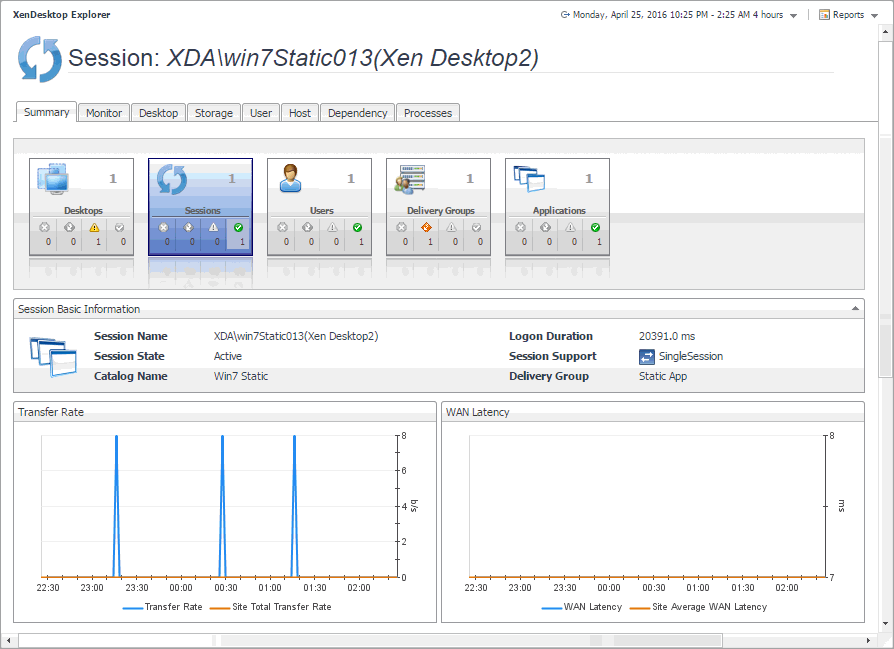Screen dimensions: 894x649
Task: Click Delivery Groups warning status icon
Action: click(x=452, y=228)
